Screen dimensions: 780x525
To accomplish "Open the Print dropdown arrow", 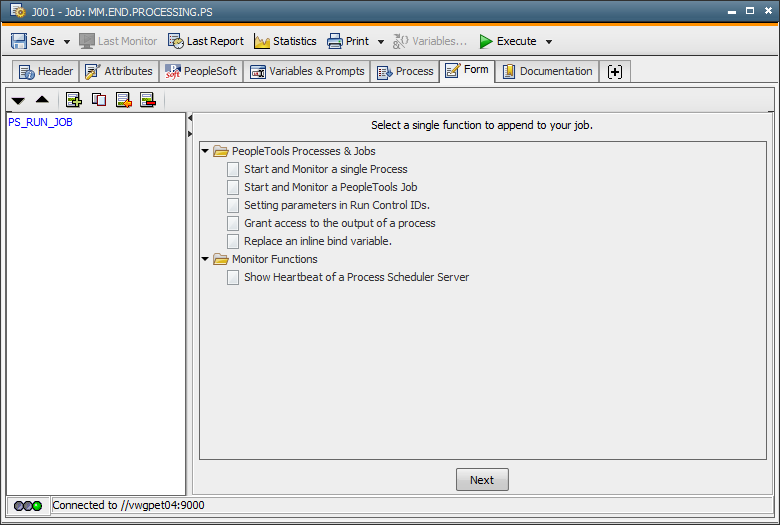I will pos(381,42).
